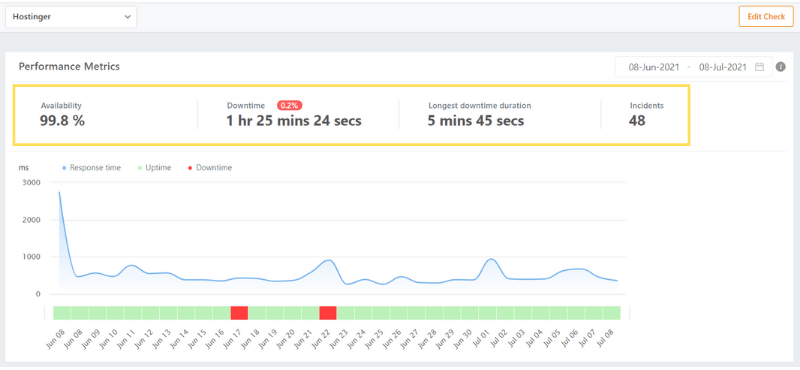This screenshot has height=370, width=800.
Task: Click the green uptime block for Jul 08
Action: (612, 313)
